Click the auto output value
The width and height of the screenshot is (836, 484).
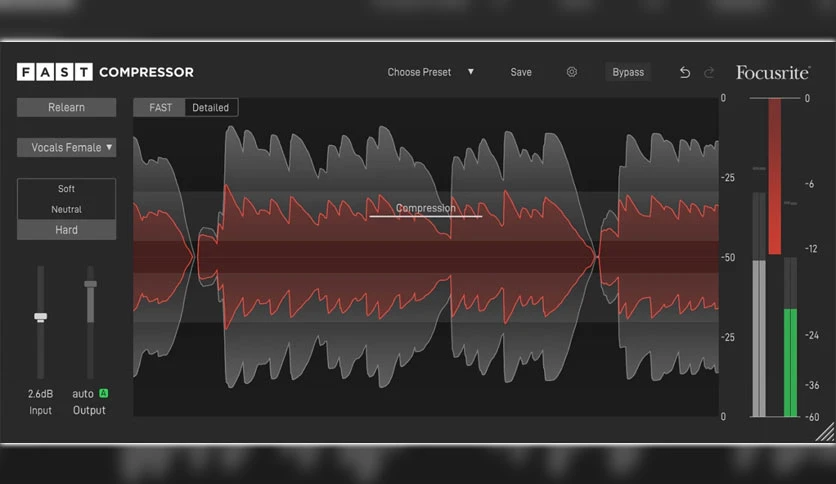[x=83, y=394]
